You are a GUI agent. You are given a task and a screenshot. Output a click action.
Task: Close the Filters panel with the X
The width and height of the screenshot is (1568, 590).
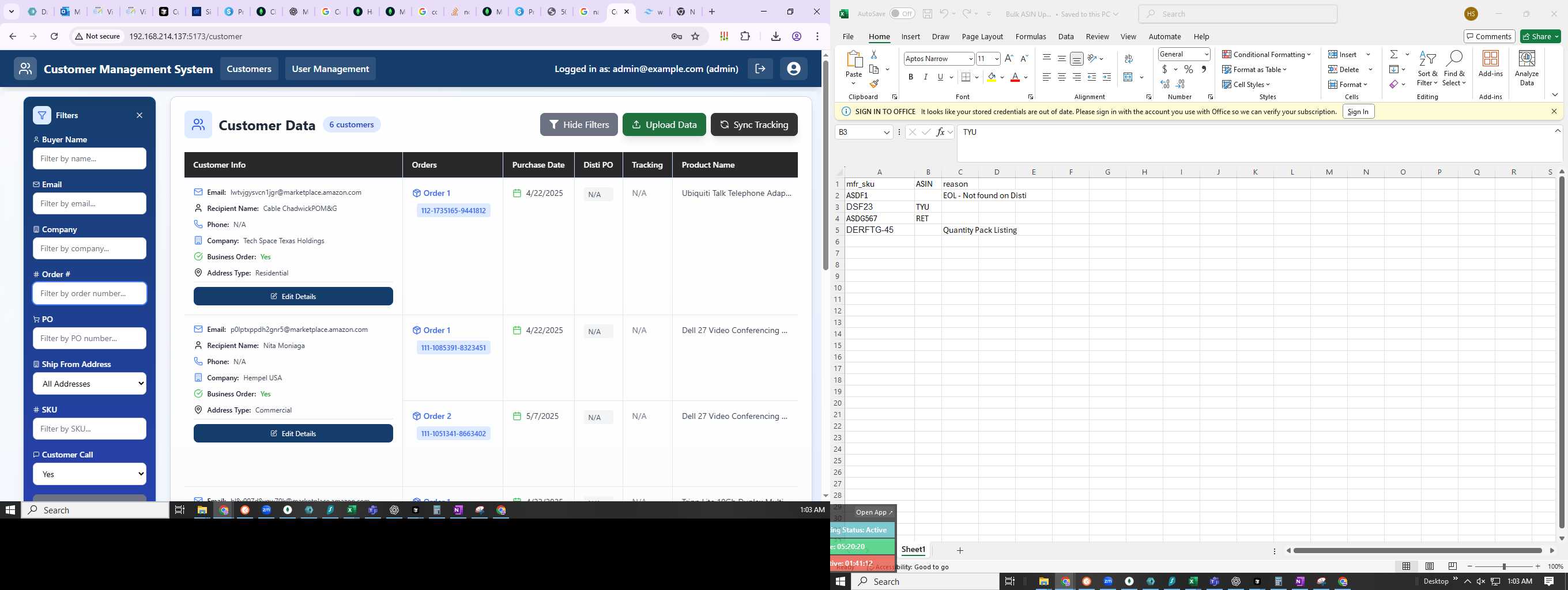[140, 115]
